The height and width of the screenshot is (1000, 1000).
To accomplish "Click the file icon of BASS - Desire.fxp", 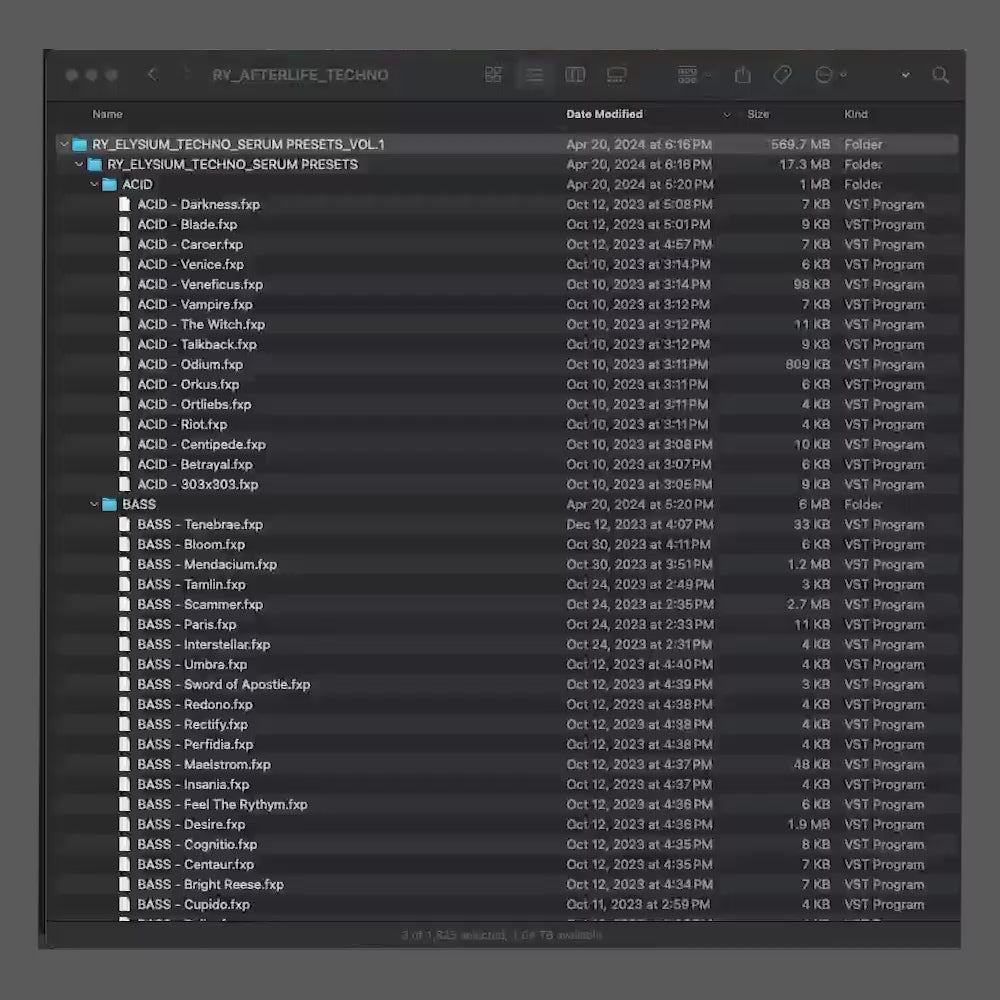I will (125, 824).
